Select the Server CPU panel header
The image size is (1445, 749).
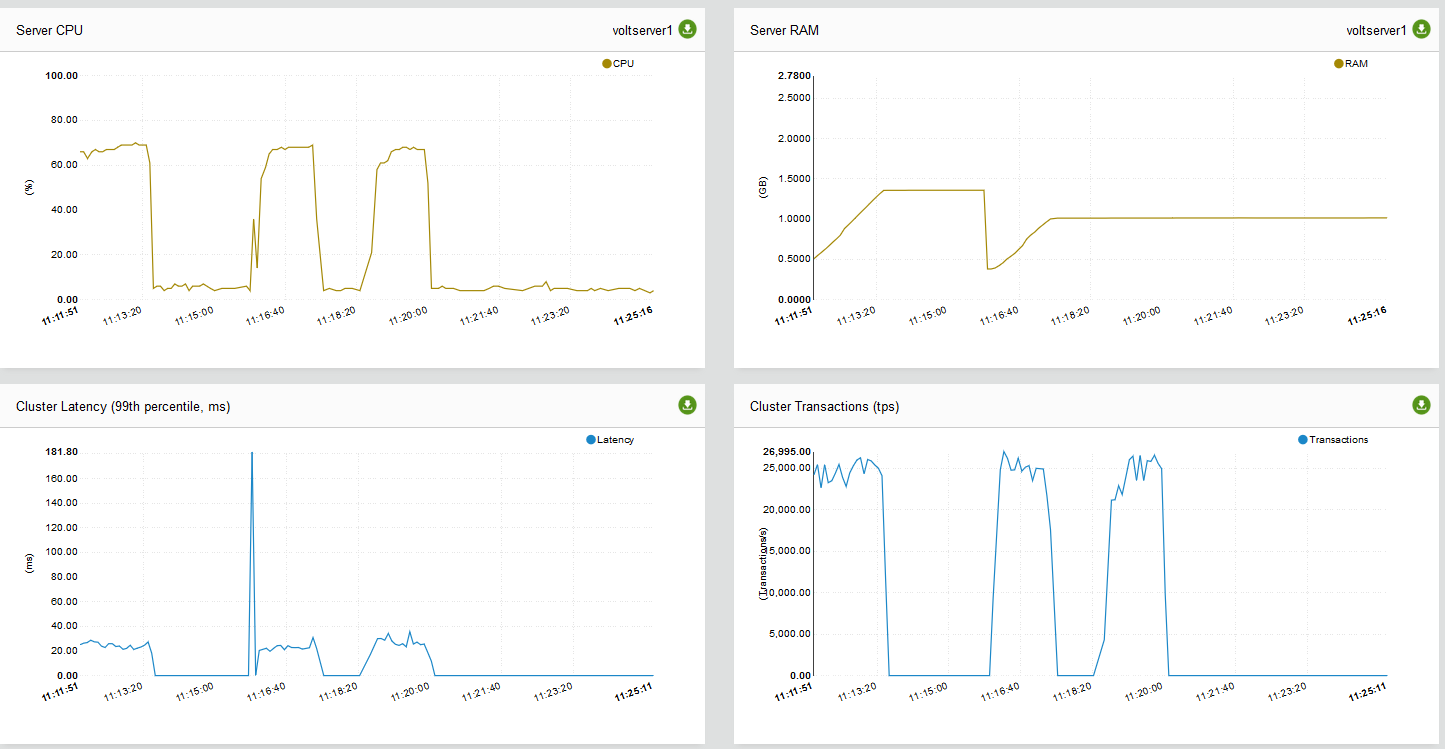(48, 29)
